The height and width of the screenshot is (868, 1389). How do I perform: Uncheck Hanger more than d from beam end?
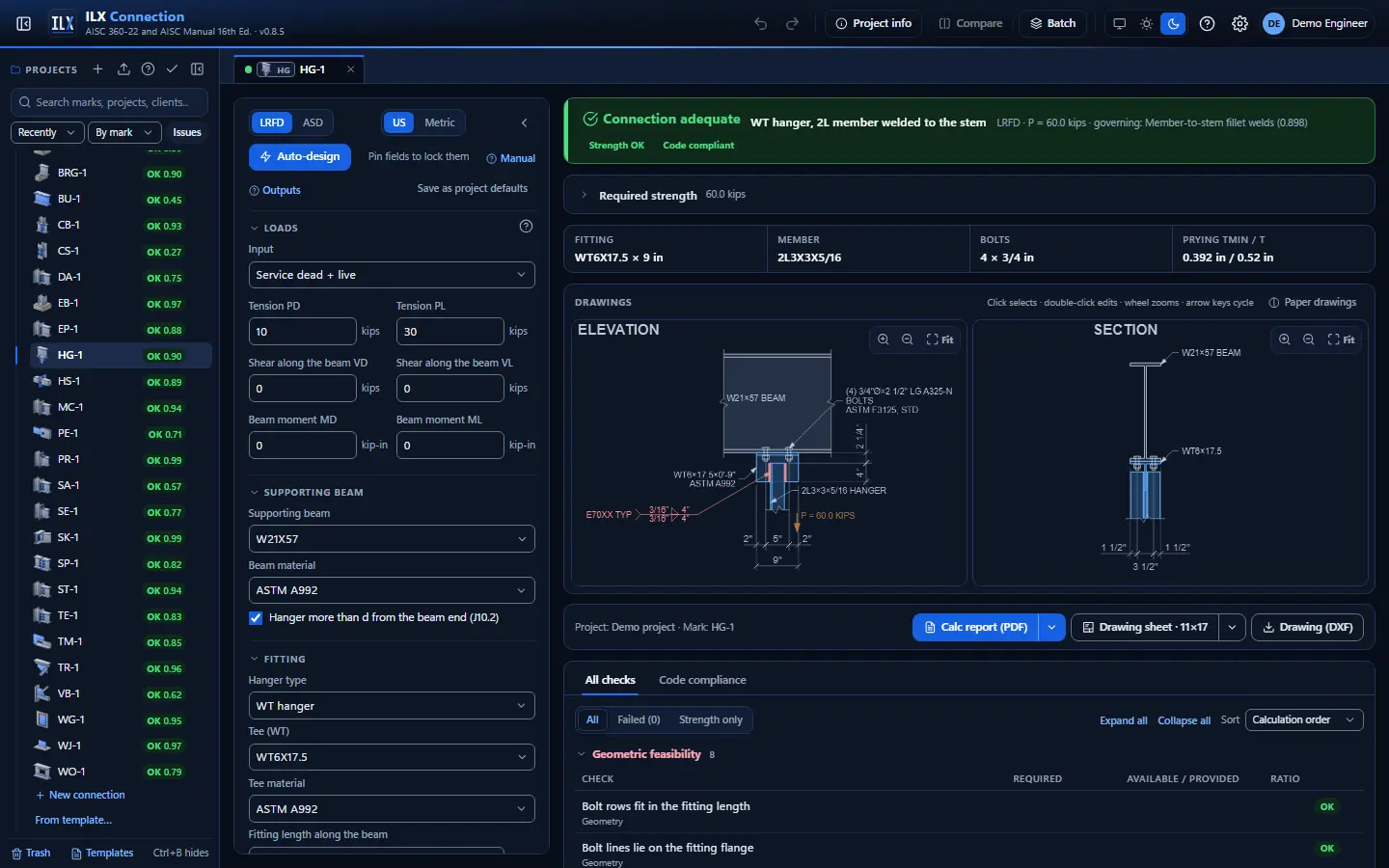pyautogui.click(x=256, y=618)
